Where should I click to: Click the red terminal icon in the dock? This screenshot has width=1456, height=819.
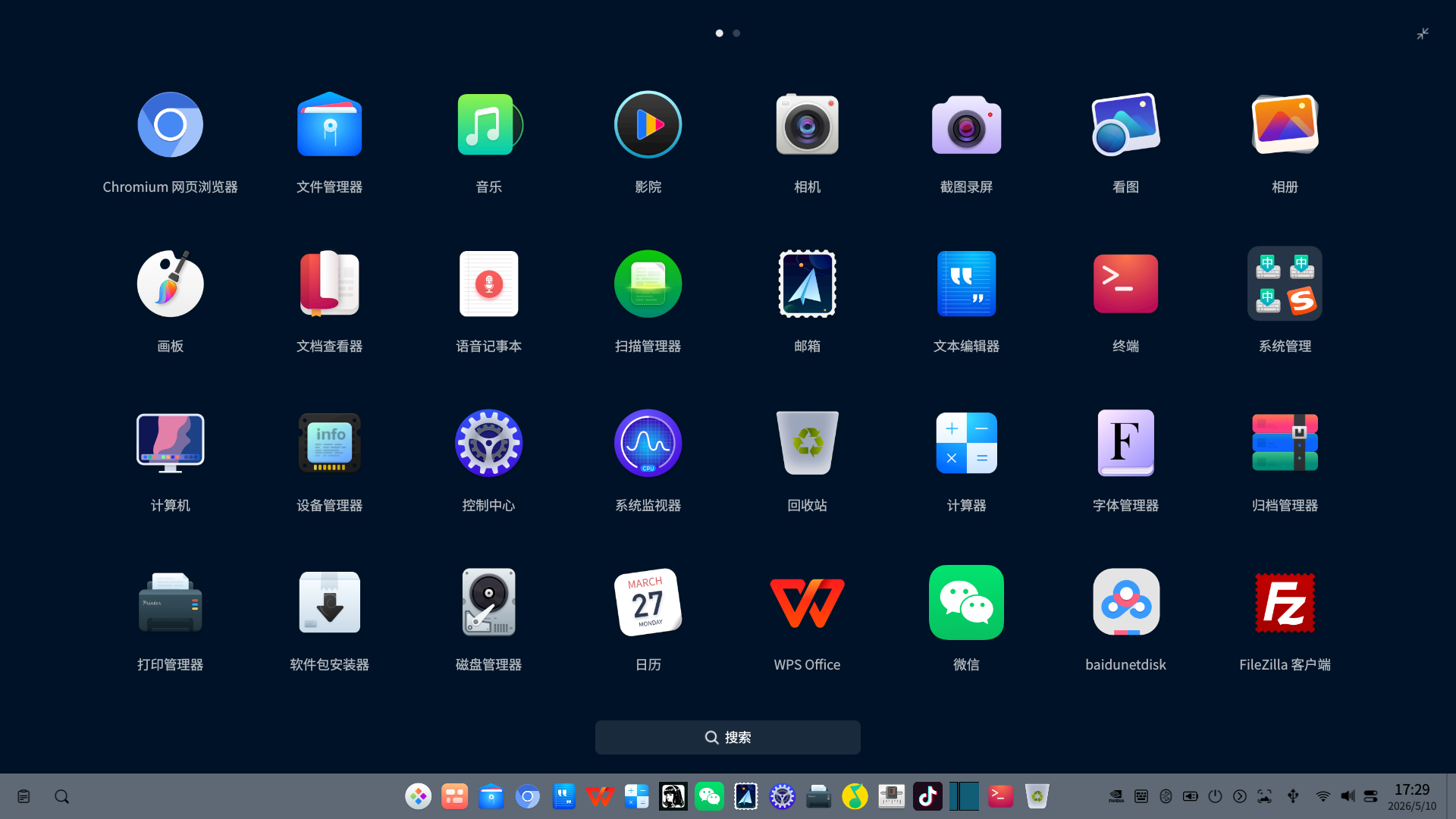click(1000, 796)
